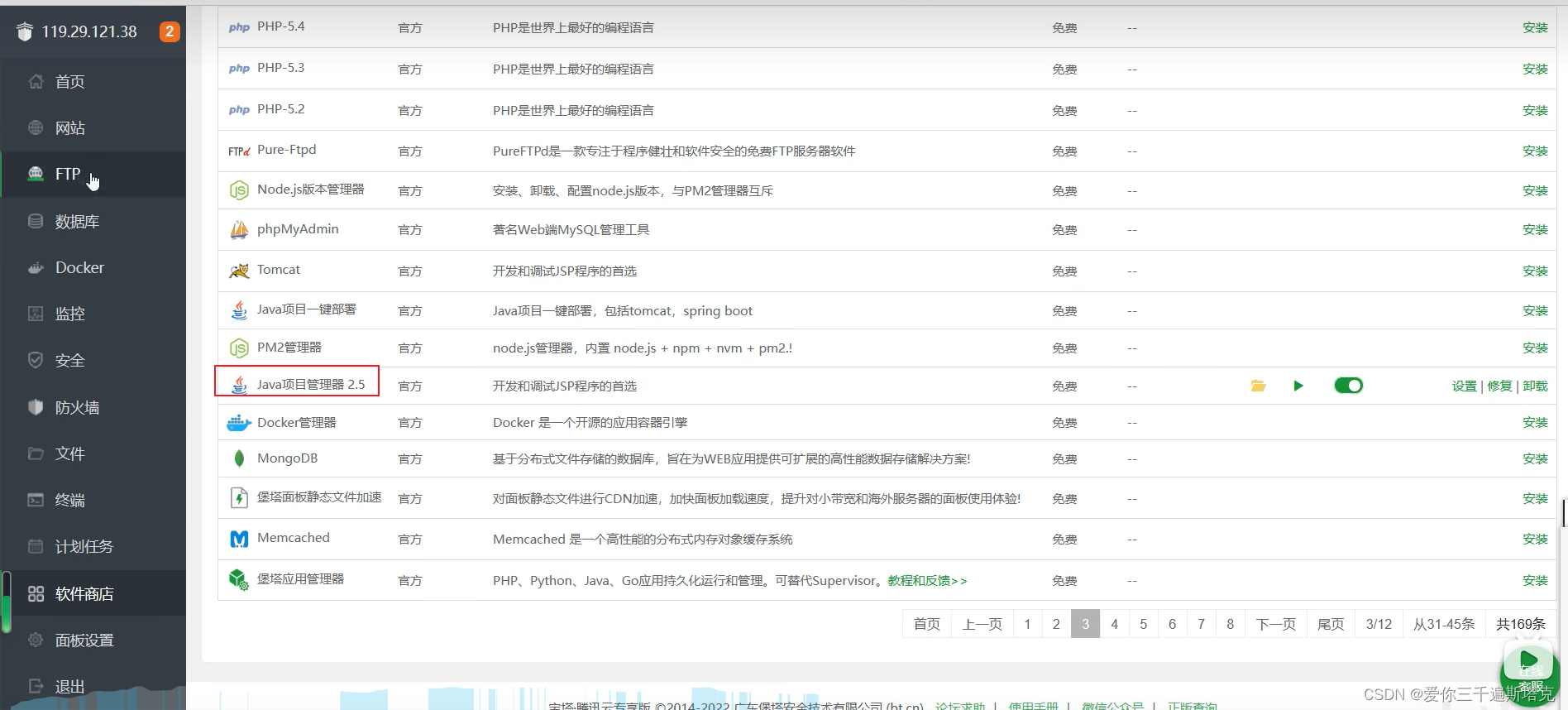1568x710 pixels.
Task: Toggle the Java项目管理器 homepage display switch
Action: (1348, 386)
